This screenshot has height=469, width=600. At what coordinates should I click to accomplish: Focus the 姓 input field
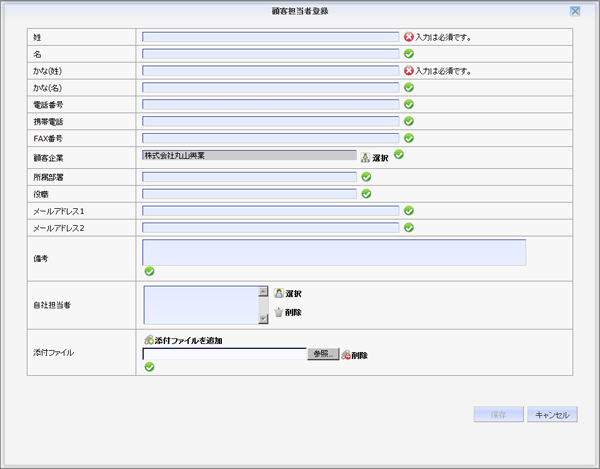coord(271,37)
